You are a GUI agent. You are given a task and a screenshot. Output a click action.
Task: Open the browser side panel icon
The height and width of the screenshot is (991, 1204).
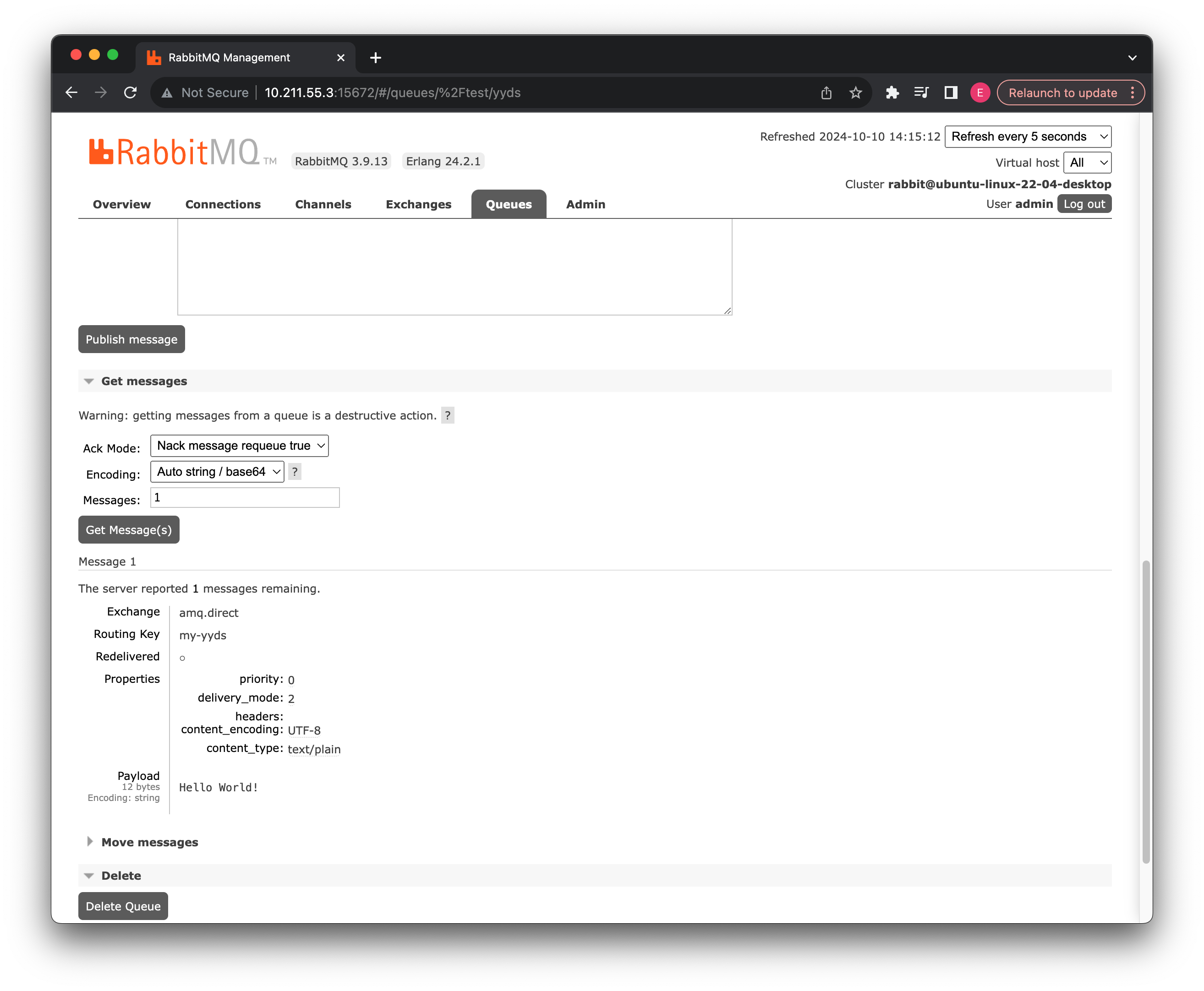click(951, 93)
